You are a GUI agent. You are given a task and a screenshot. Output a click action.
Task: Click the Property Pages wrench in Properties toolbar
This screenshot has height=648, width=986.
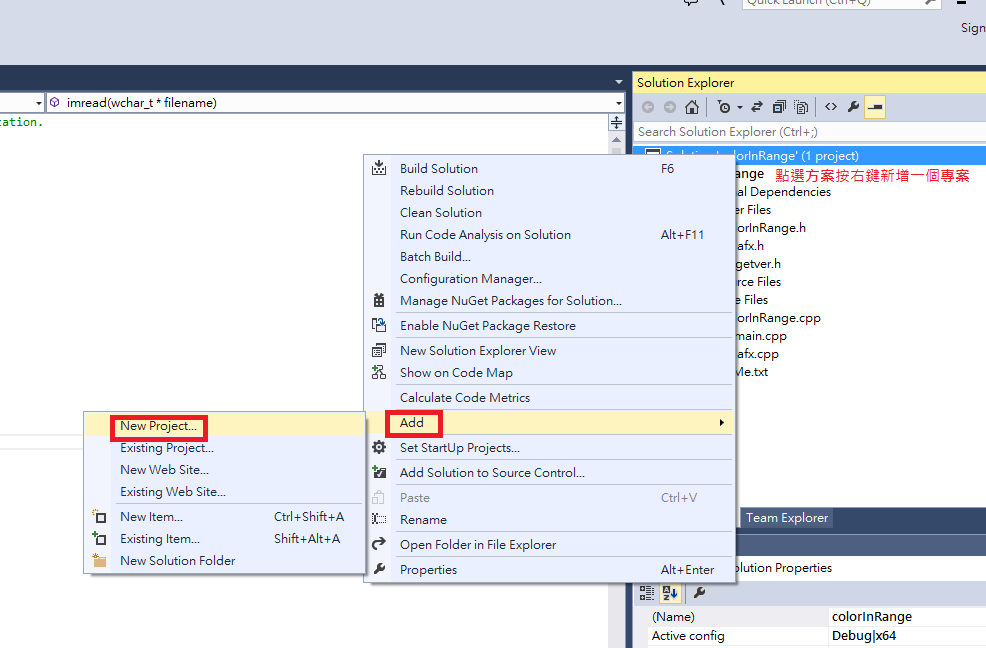[x=699, y=593]
